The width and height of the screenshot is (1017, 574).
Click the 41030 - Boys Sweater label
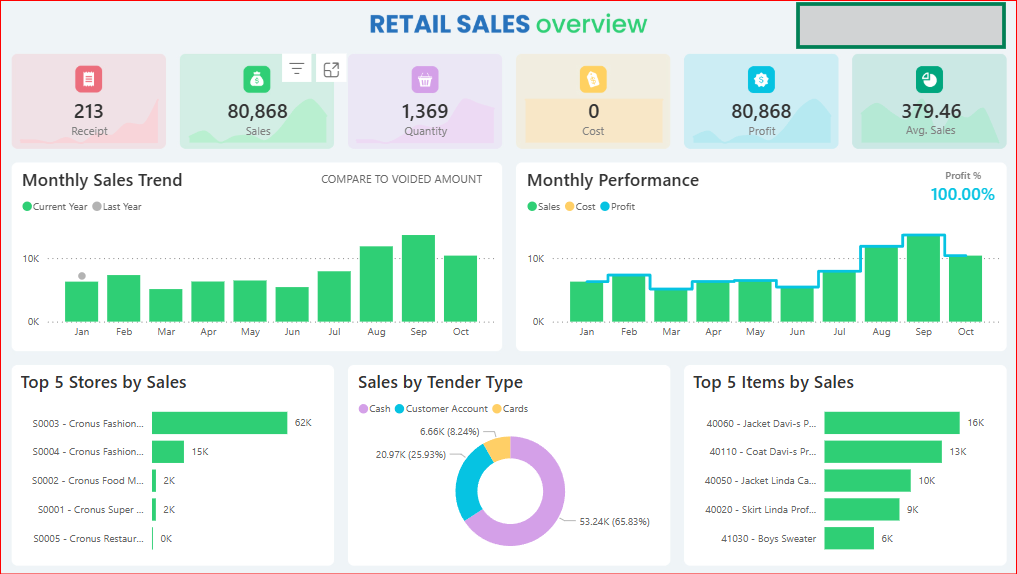768,539
